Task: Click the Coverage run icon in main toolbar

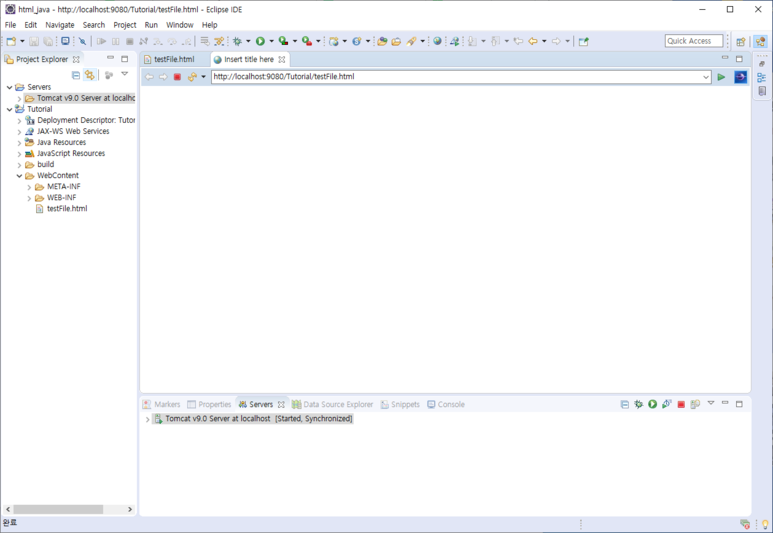Action: coord(283,41)
